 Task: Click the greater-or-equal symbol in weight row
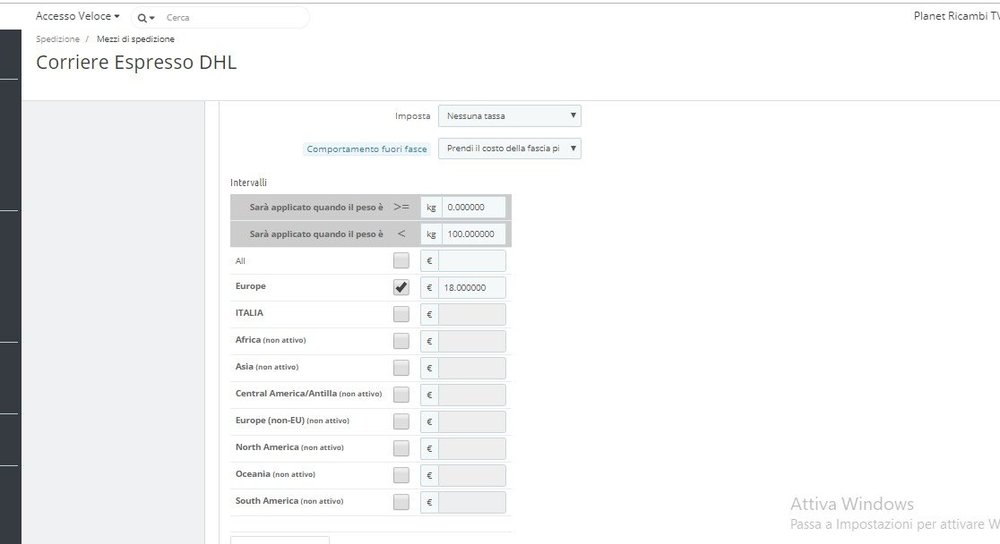(x=401, y=207)
